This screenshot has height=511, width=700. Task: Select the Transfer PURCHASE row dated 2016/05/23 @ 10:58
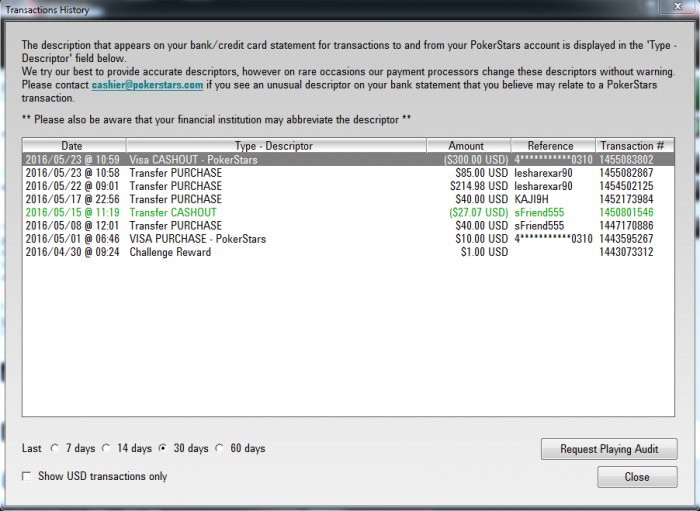348,173
